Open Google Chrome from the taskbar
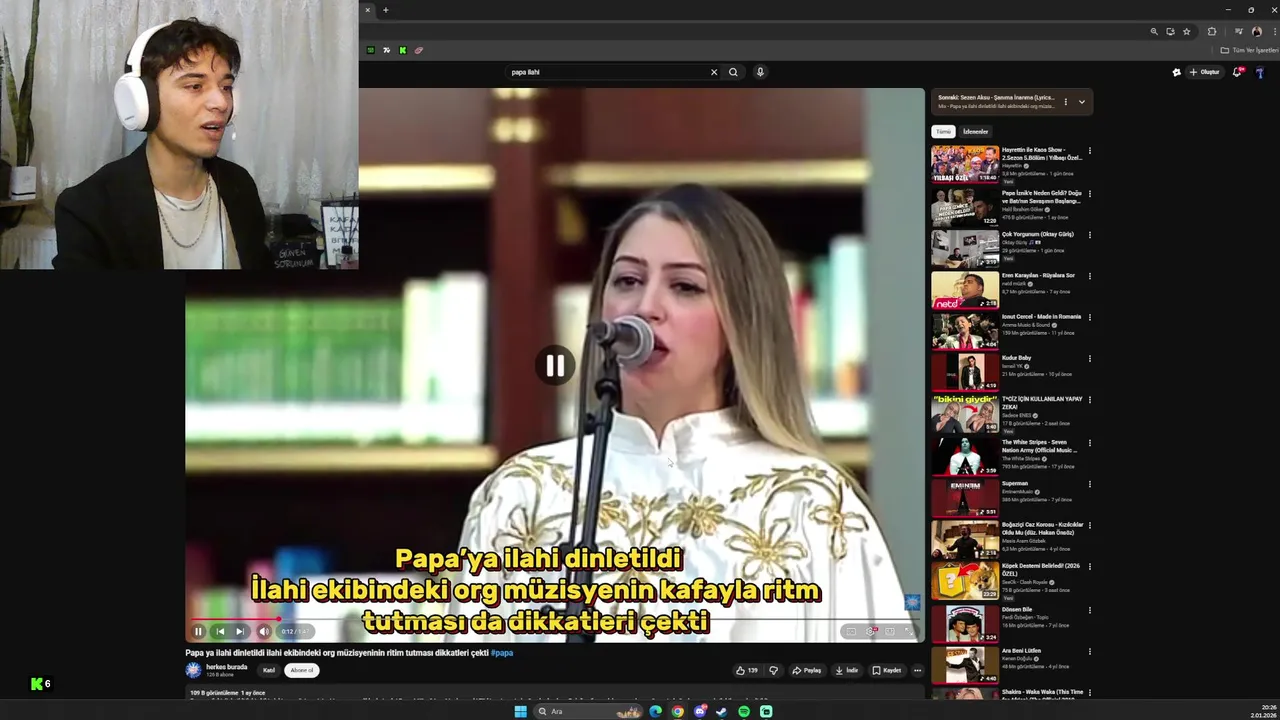The width and height of the screenshot is (1280, 720). (678, 711)
